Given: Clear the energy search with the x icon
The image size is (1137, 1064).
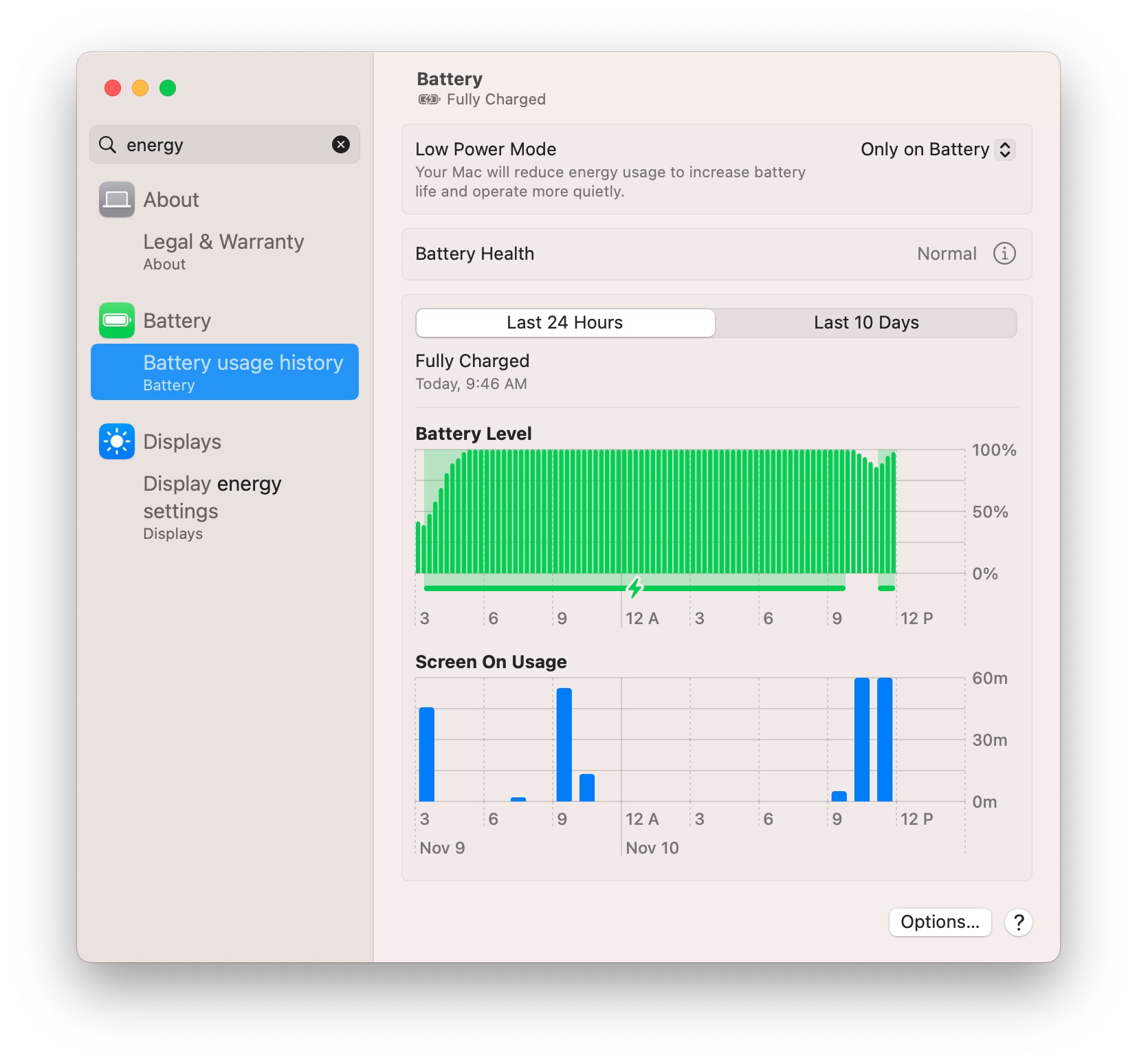Looking at the screenshot, I should pyautogui.click(x=341, y=144).
